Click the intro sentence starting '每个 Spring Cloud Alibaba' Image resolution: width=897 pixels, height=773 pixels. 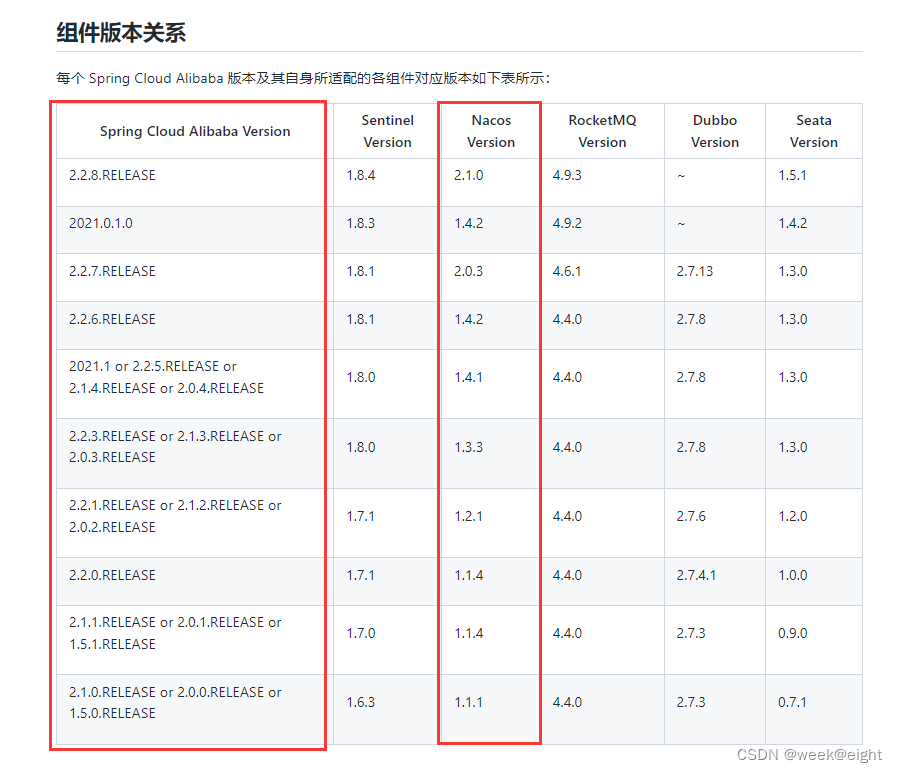pos(303,78)
